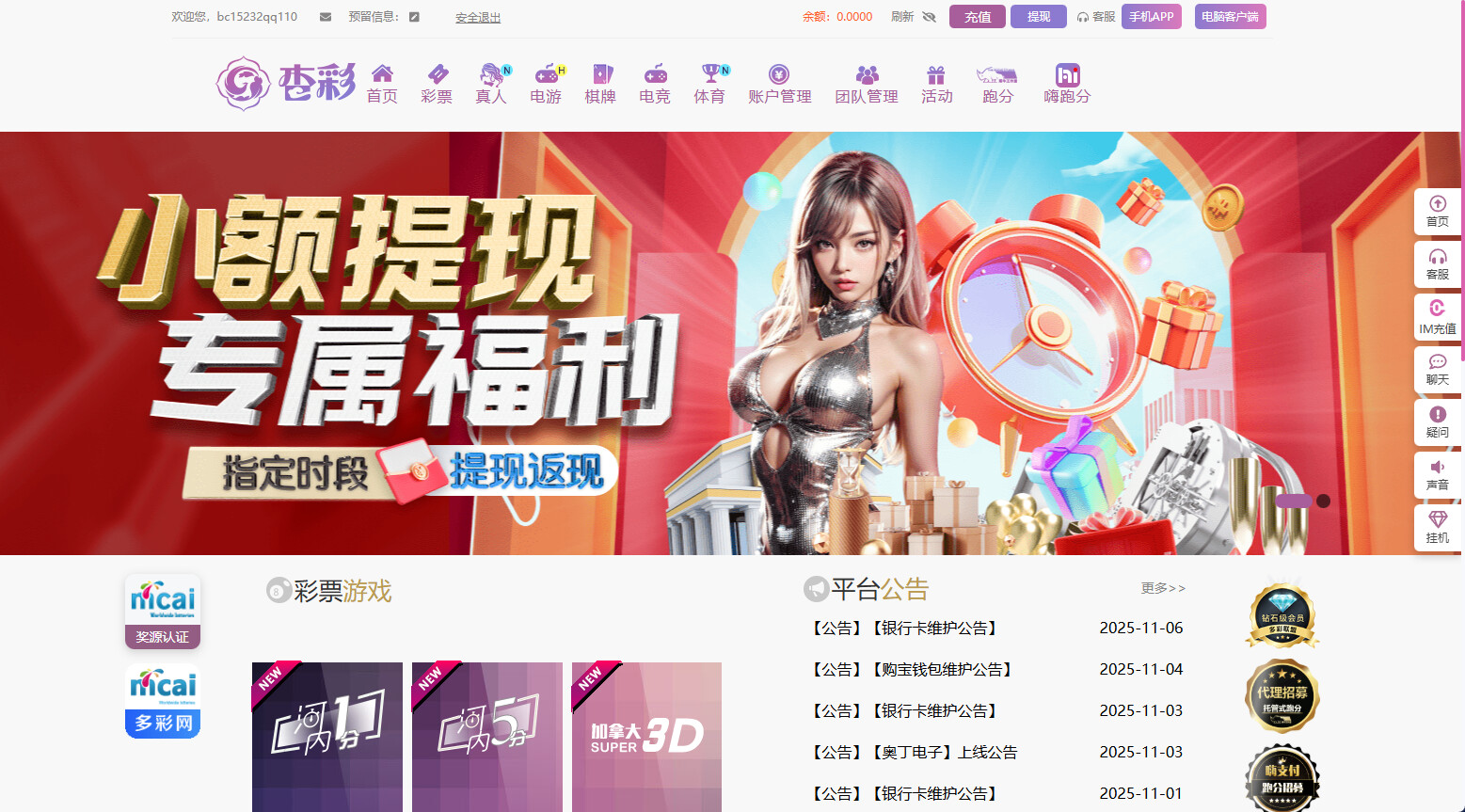Screen dimensions: 1465x812
Task: Toggle balance visibility eye icon
Action: [x=929, y=17]
